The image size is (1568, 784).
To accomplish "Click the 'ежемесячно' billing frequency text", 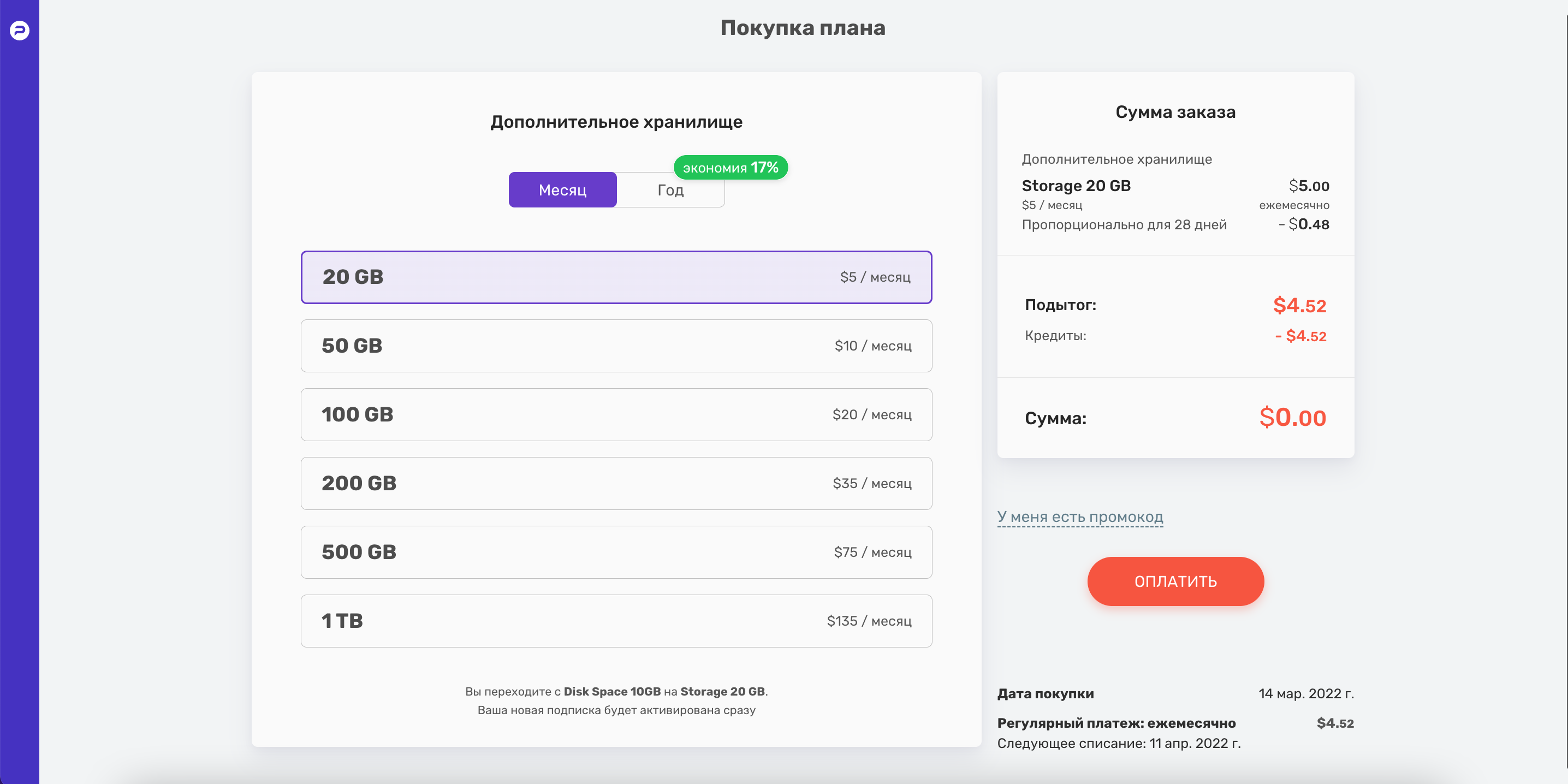I will point(1294,205).
